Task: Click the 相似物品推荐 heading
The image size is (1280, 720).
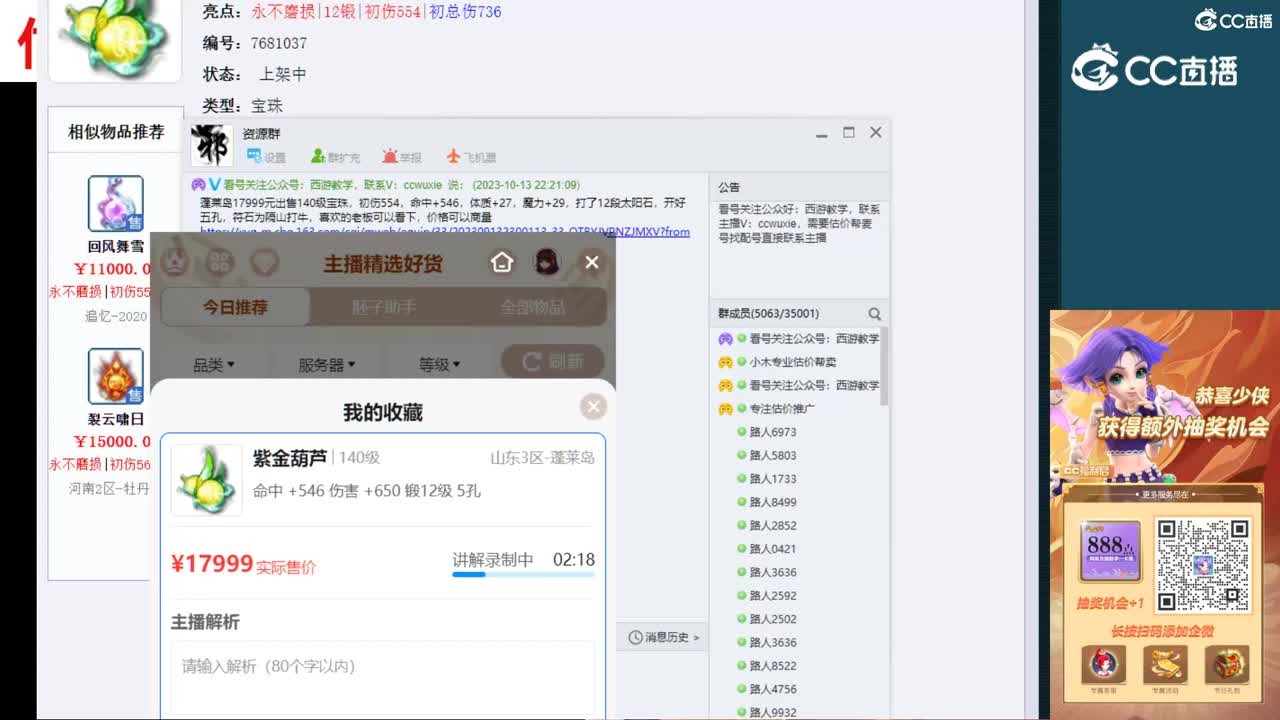Action: coord(116,132)
